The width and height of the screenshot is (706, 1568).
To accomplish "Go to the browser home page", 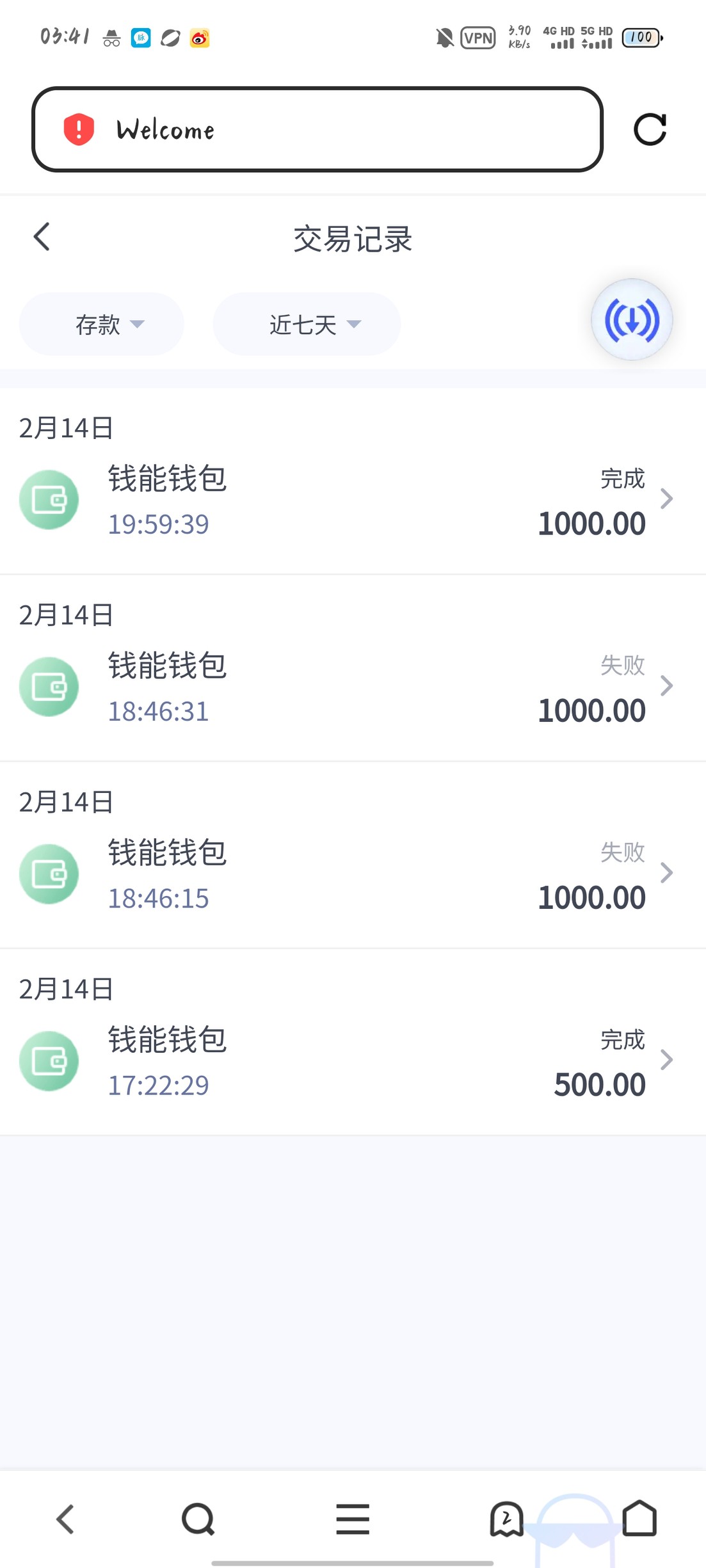I will click(639, 1519).
